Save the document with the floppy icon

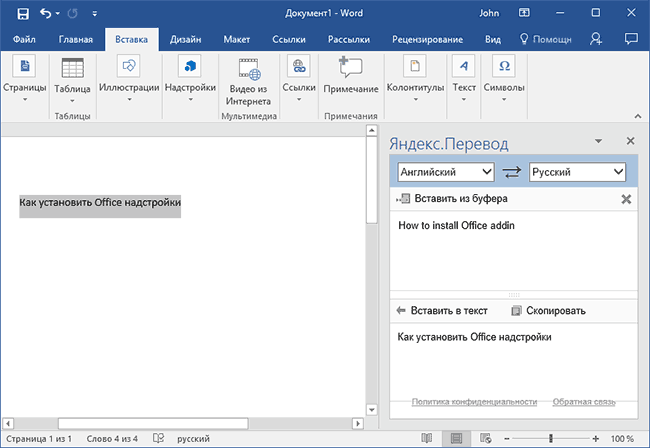23,14
